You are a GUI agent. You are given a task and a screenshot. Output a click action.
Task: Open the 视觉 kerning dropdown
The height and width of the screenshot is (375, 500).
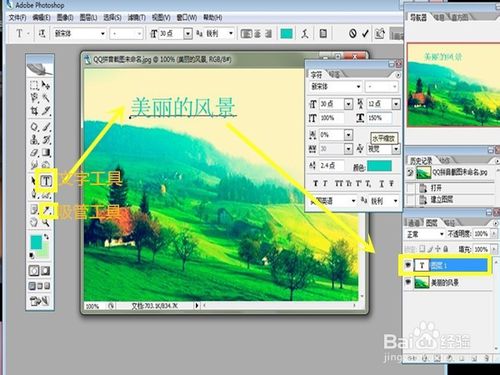[396, 149]
